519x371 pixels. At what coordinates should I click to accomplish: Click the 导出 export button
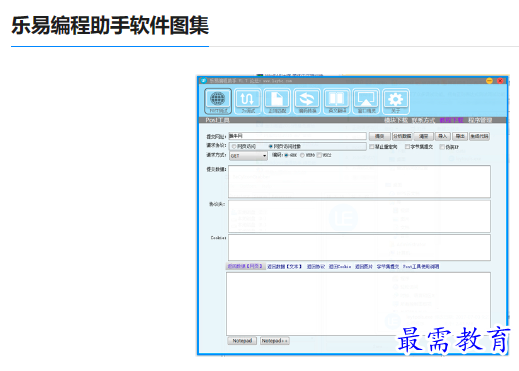point(460,136)
